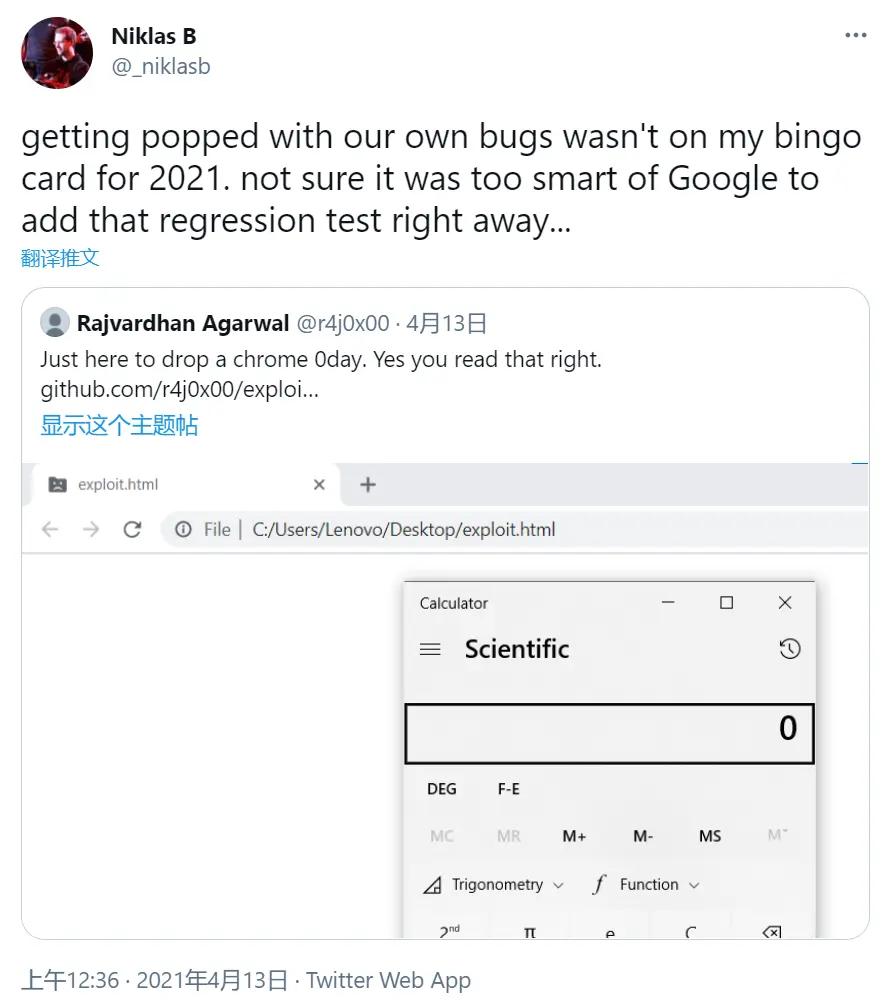Toggle DEG angle unit mode
The image size is (883, 1004).
point(440,788)
